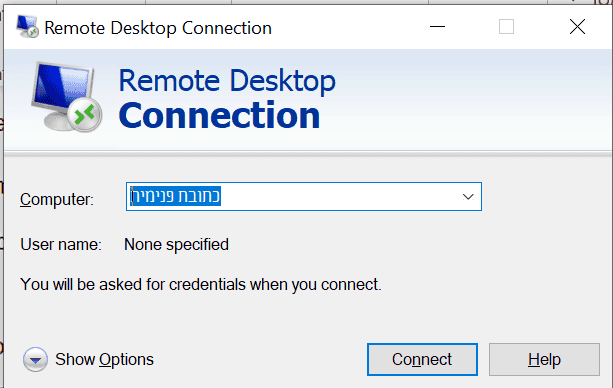Click the Remote Desktop title bar icon

[27, 27]
